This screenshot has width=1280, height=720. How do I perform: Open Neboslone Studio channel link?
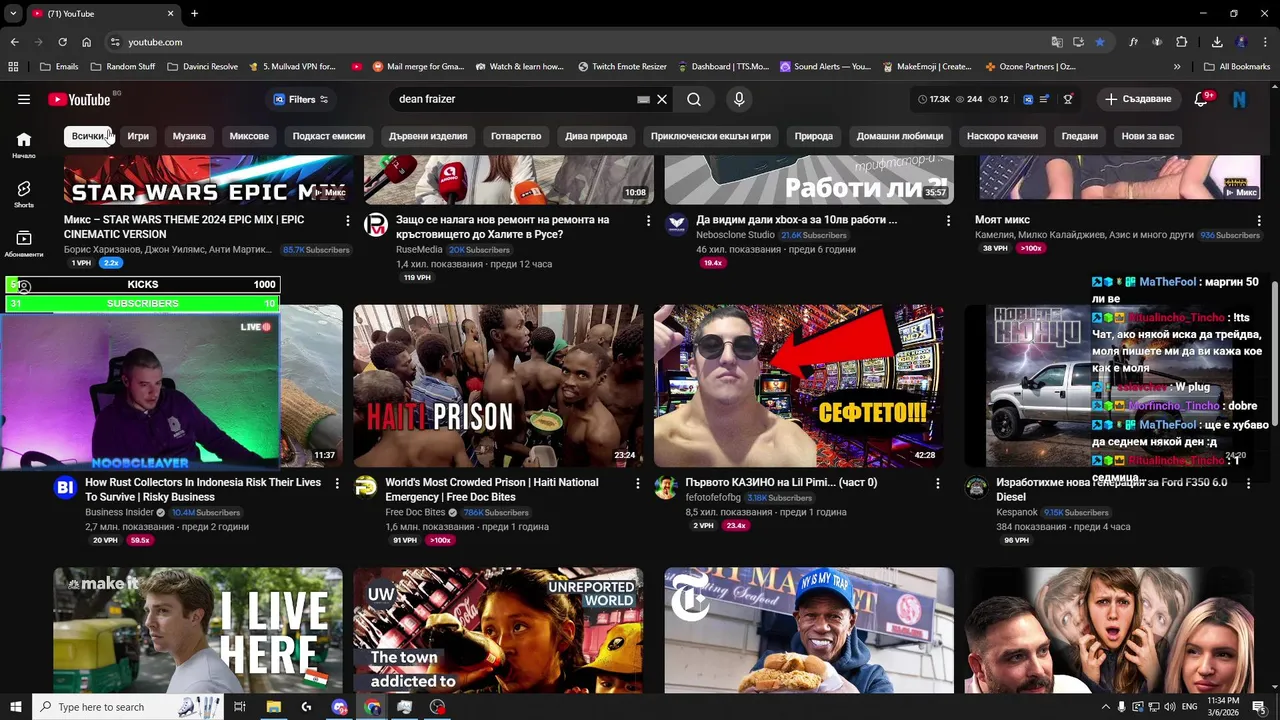tap(735, 235)
